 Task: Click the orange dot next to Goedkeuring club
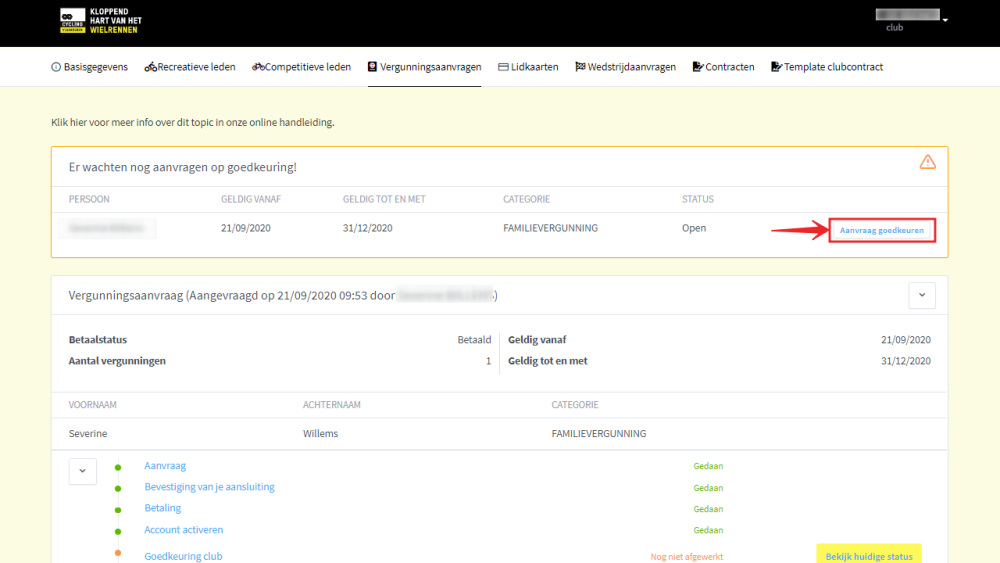118,553
